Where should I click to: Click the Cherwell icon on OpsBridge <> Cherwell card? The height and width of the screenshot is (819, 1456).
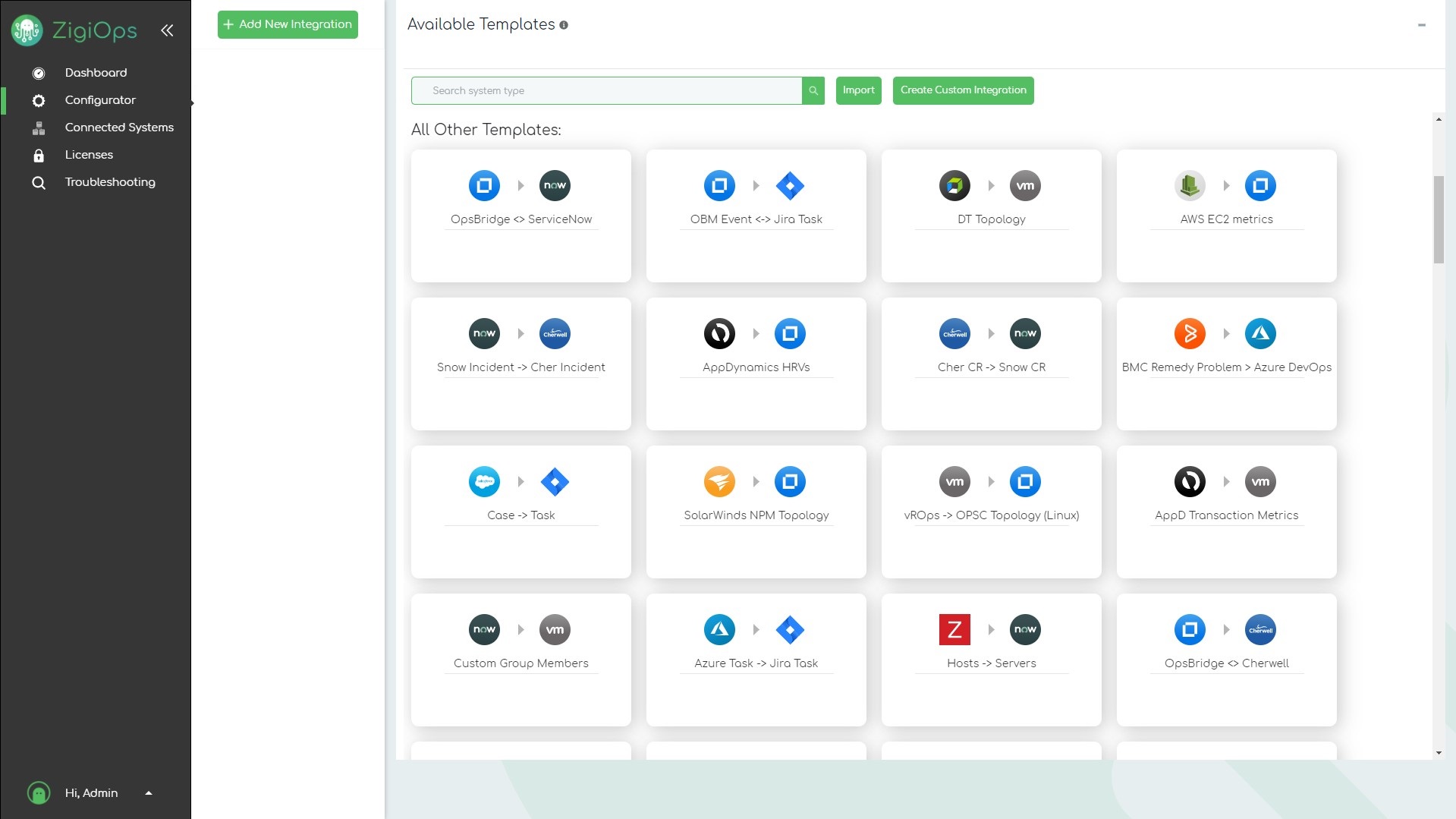click(x=1260, y=629)
